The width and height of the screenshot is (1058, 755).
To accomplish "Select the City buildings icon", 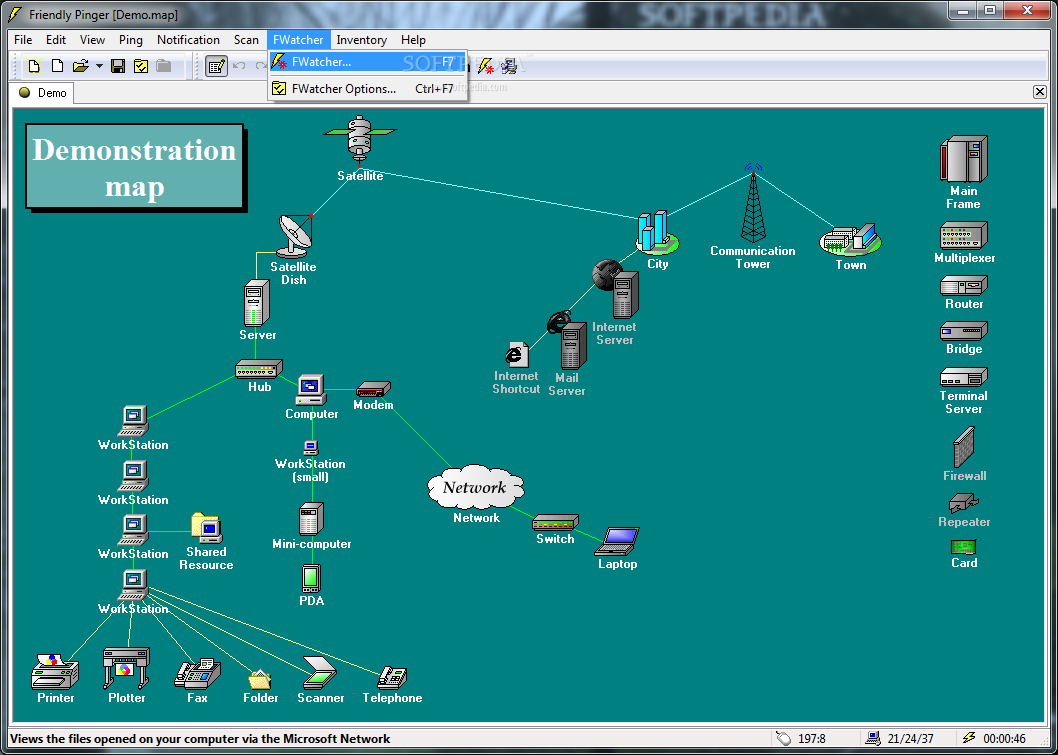I will pyautogui.click(x=657, y=231).
